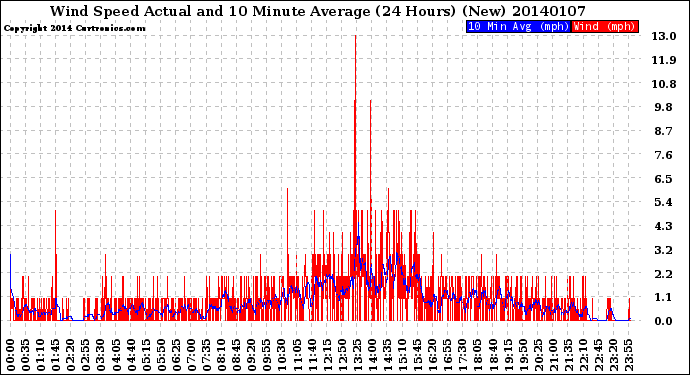
Task: Click the 09:55 time axis label
Action: click(x=267, y=355)
